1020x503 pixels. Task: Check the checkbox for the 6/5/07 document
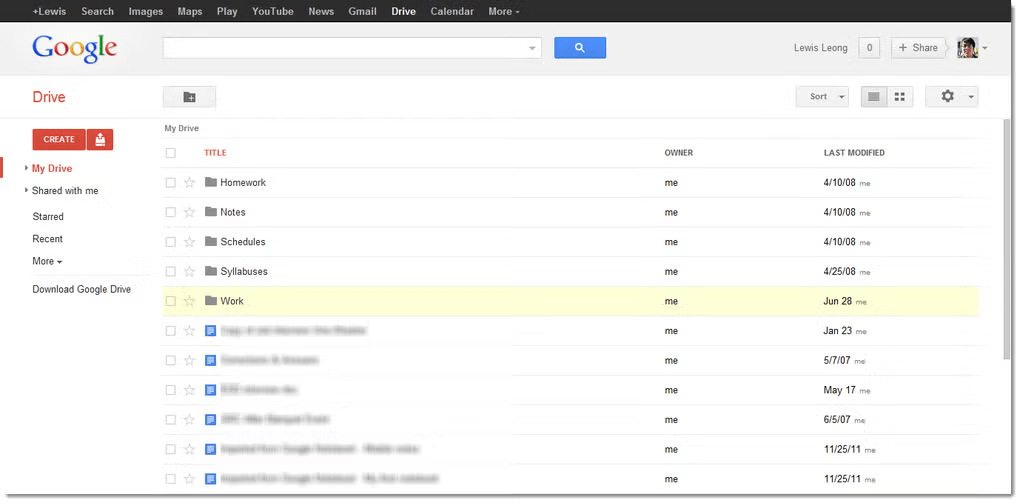(x=170, y=420)
